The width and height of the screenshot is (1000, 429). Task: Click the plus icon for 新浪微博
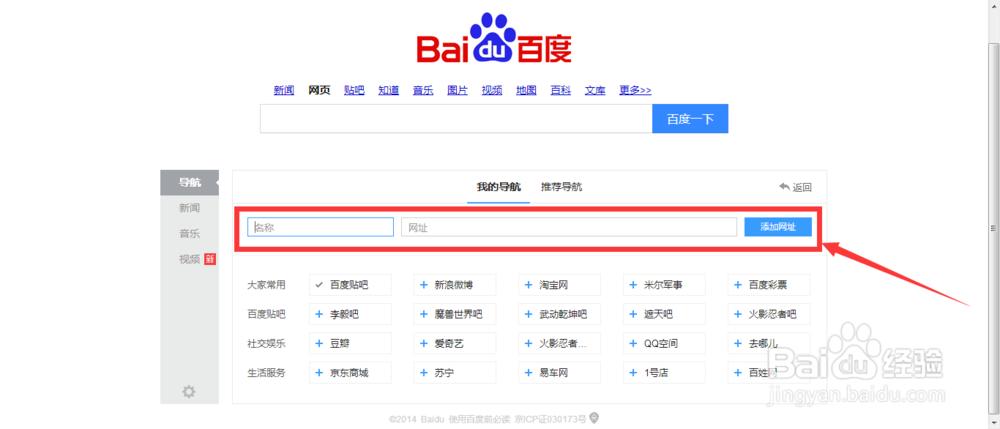423,285
